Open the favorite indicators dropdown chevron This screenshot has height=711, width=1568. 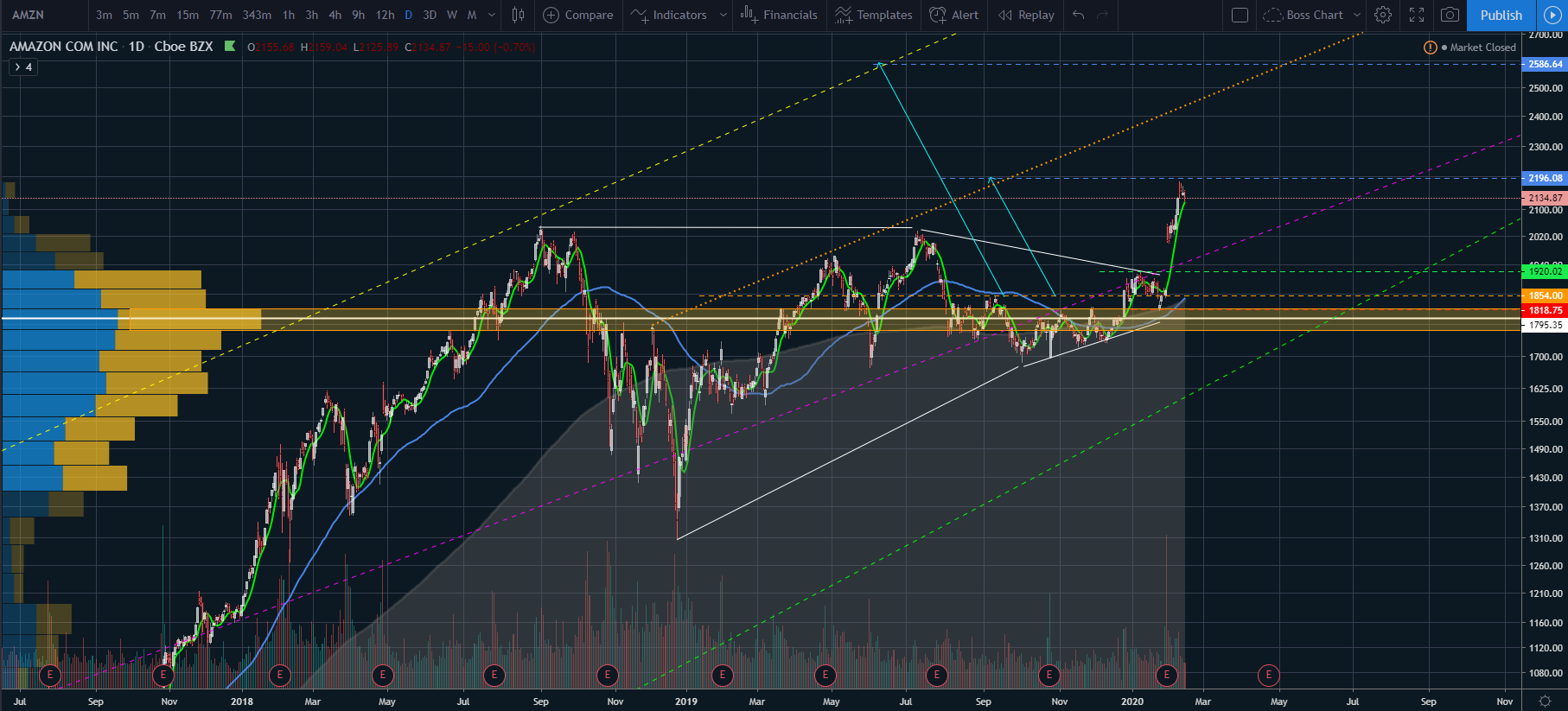(723, 15)
